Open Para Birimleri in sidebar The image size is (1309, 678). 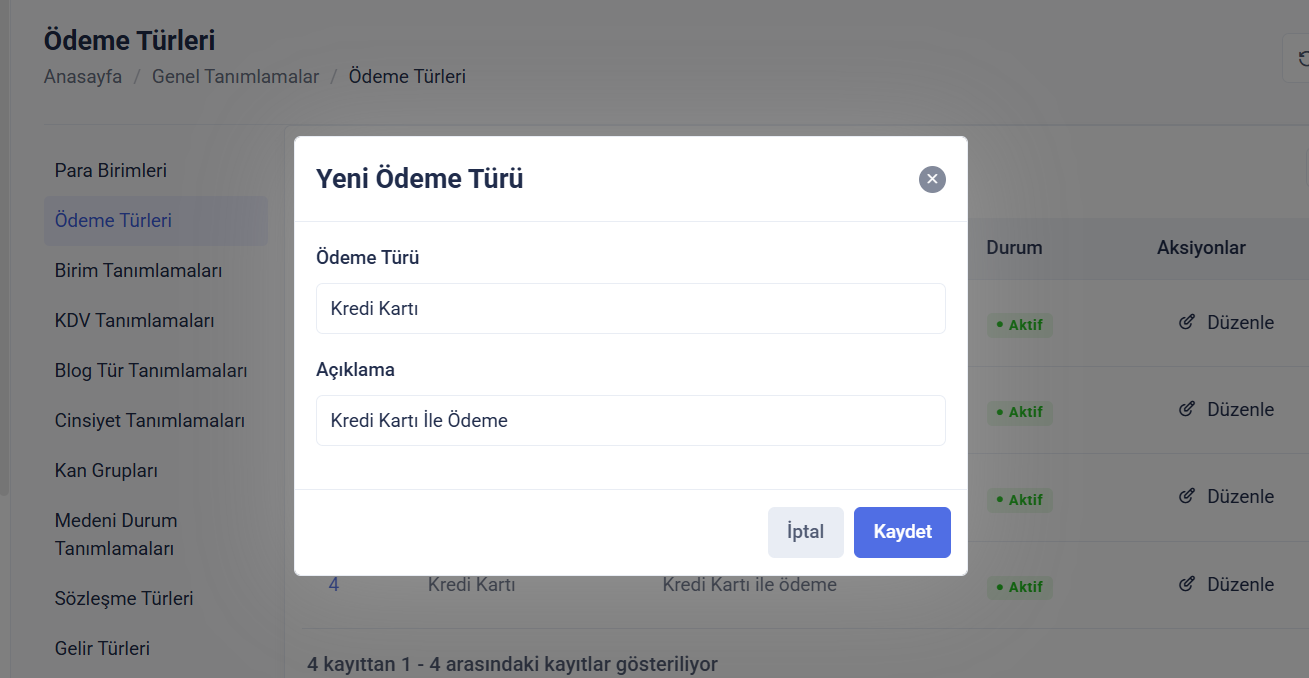pyautogui.click(x=111, y=171)
